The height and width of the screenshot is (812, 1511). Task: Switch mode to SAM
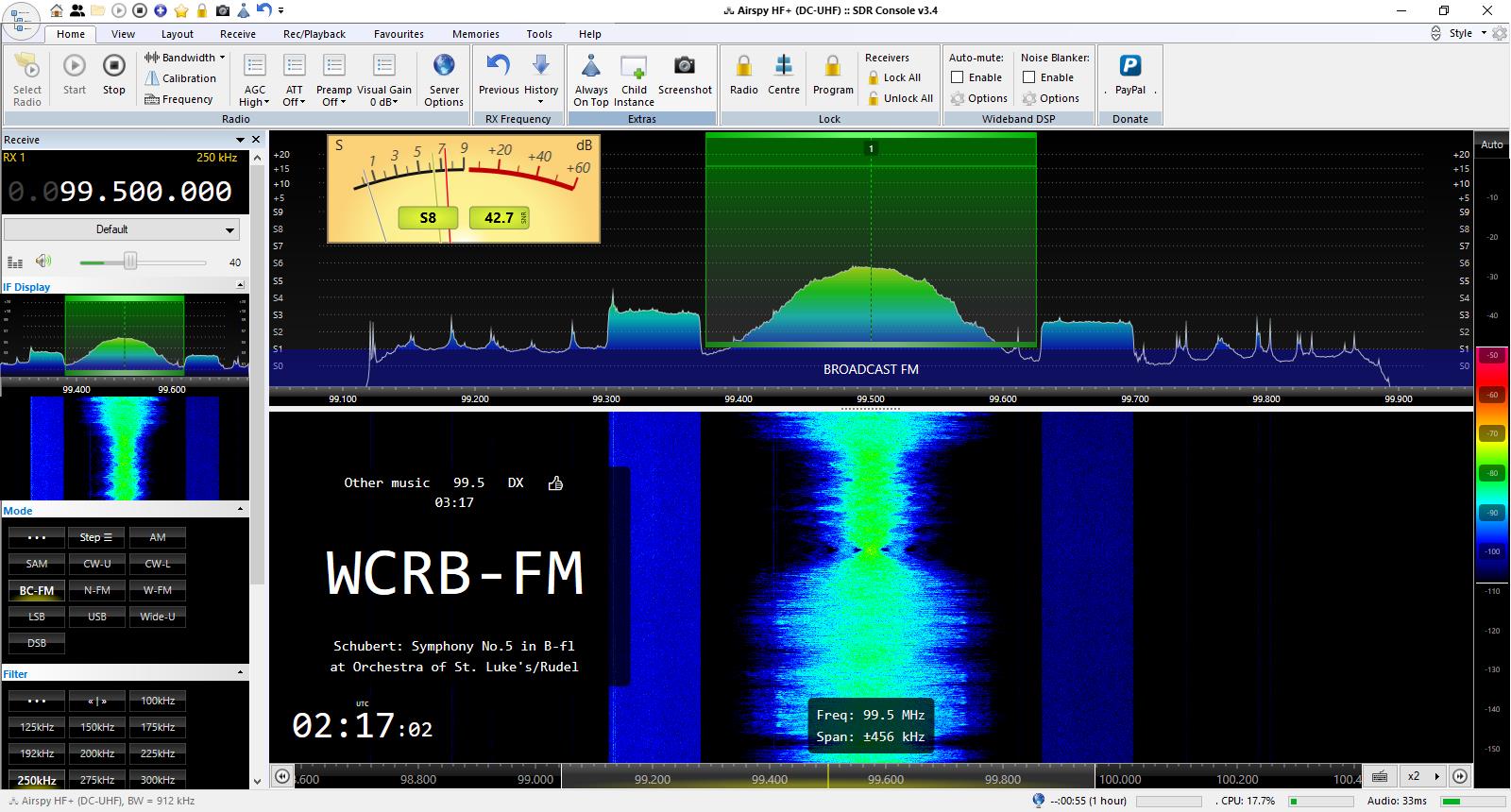37,564
